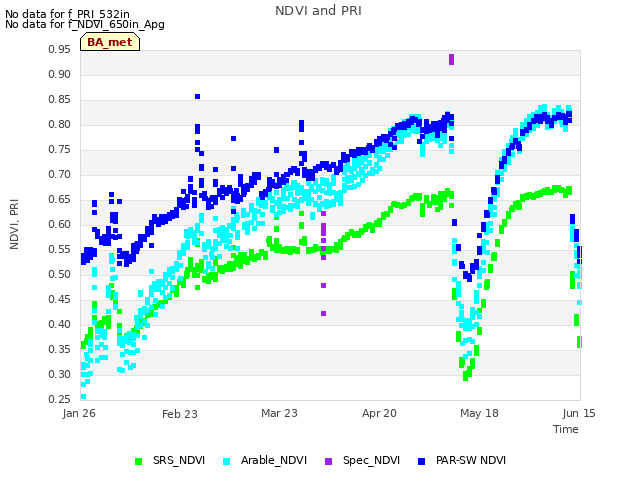
Task: Select the SRS_NDVI legend label
Action: [x=179, y=460]
